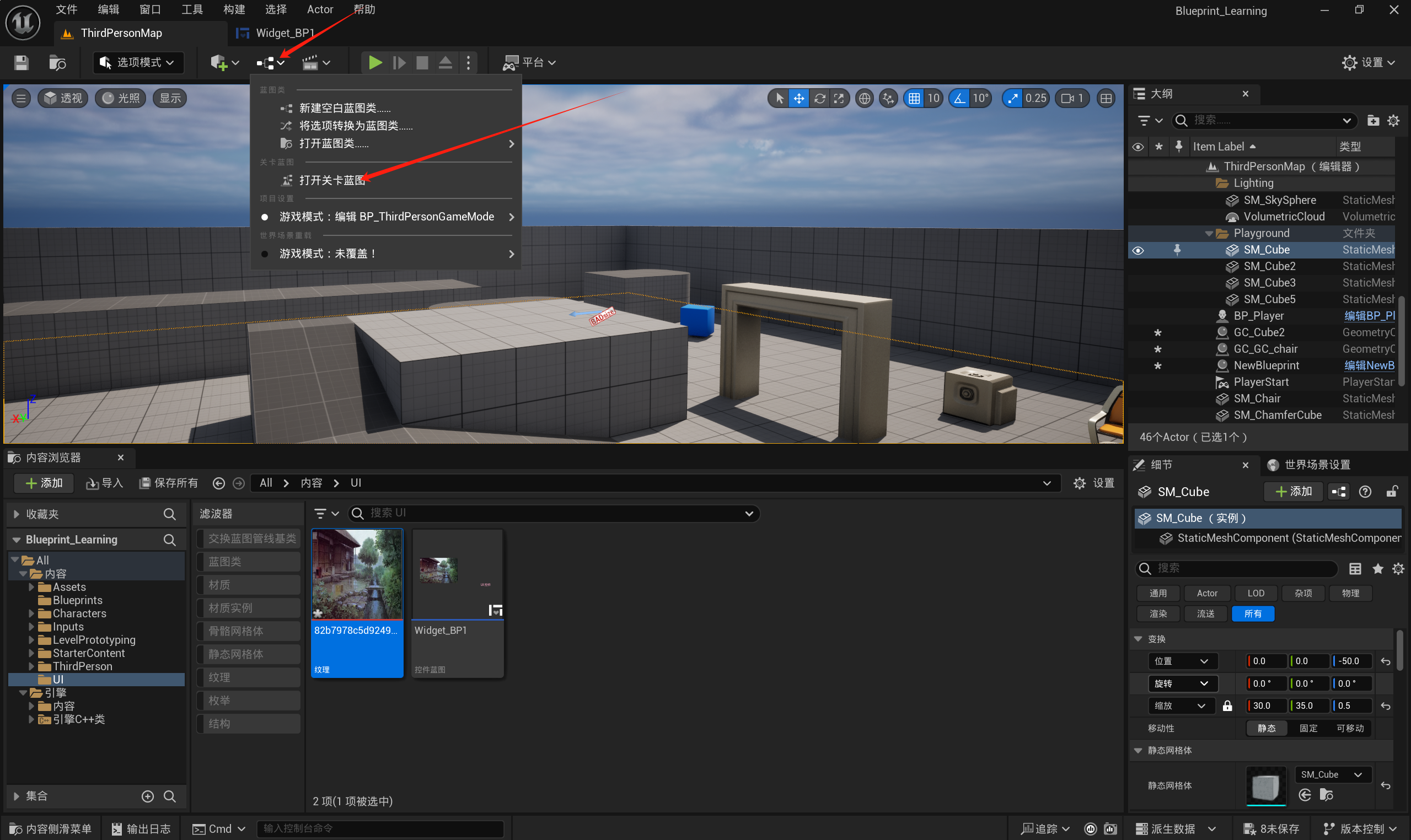Image resolution: width=1411 pixels, height=840 pixels.
Task: Activate the translate move gizmo tool
Action: 799,99
